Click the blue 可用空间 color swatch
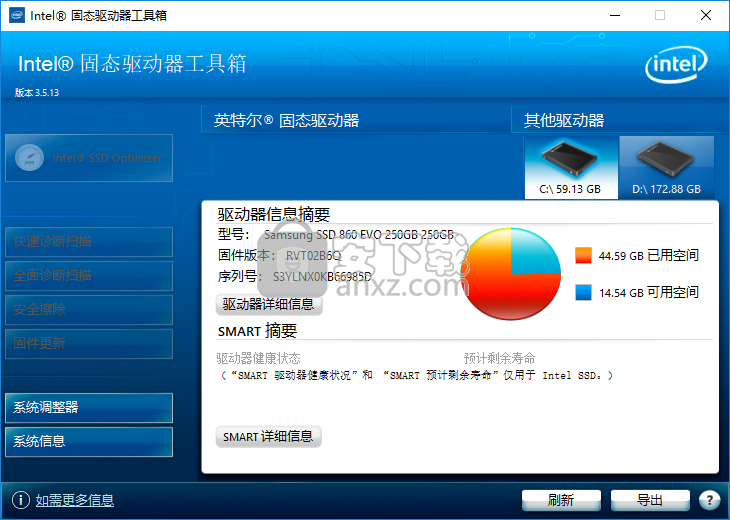Image resolution: width=730 pixels, height=520 pixels. click(x=583, y=292)
